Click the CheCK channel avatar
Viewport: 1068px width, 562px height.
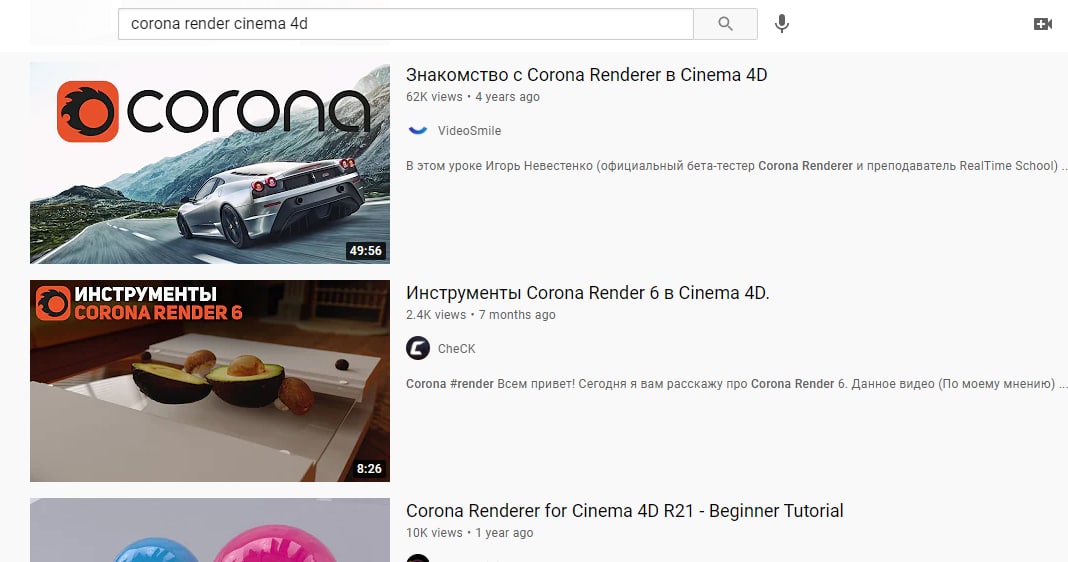click(418, 348)
